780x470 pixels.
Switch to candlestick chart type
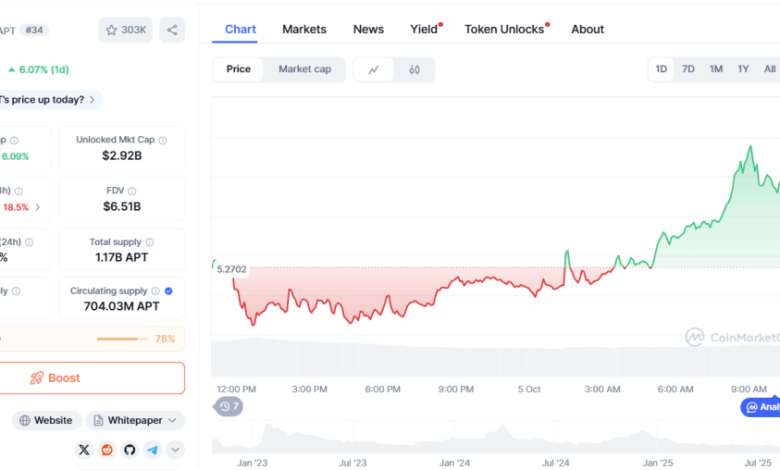414,70
